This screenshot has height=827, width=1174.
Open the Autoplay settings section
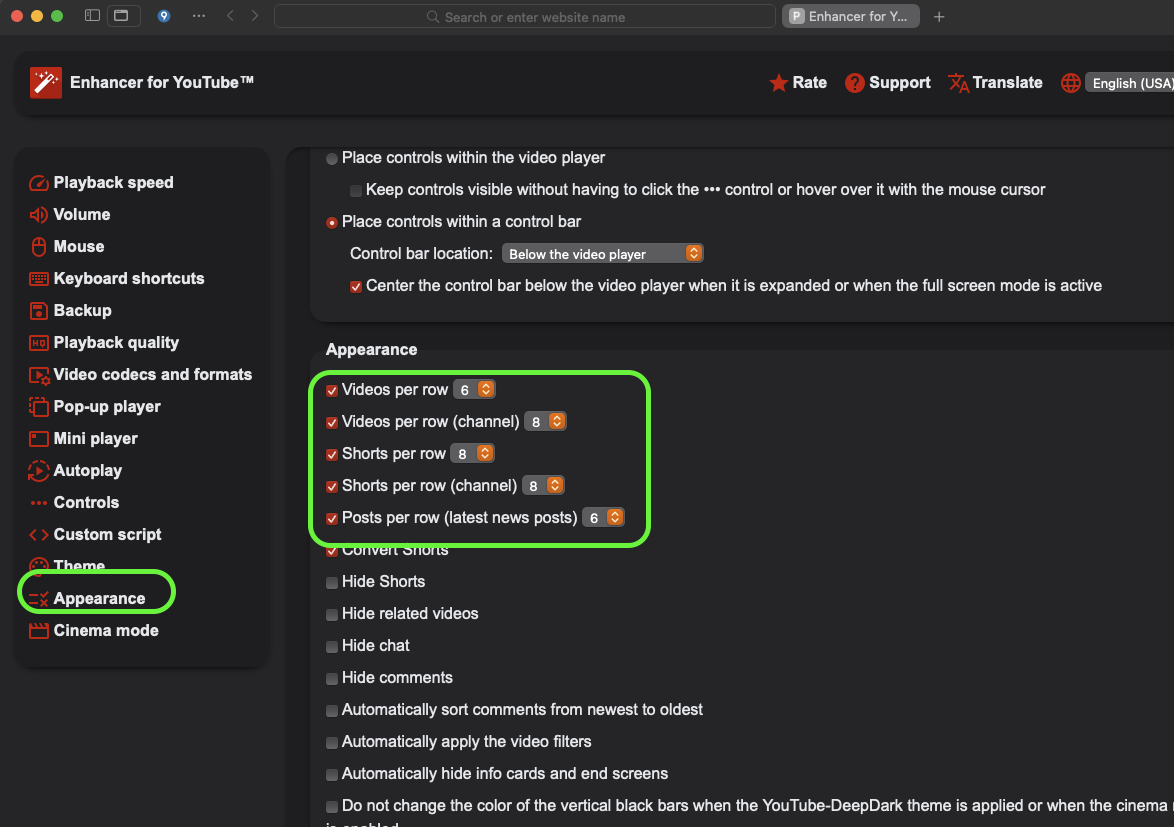point(87,471)
